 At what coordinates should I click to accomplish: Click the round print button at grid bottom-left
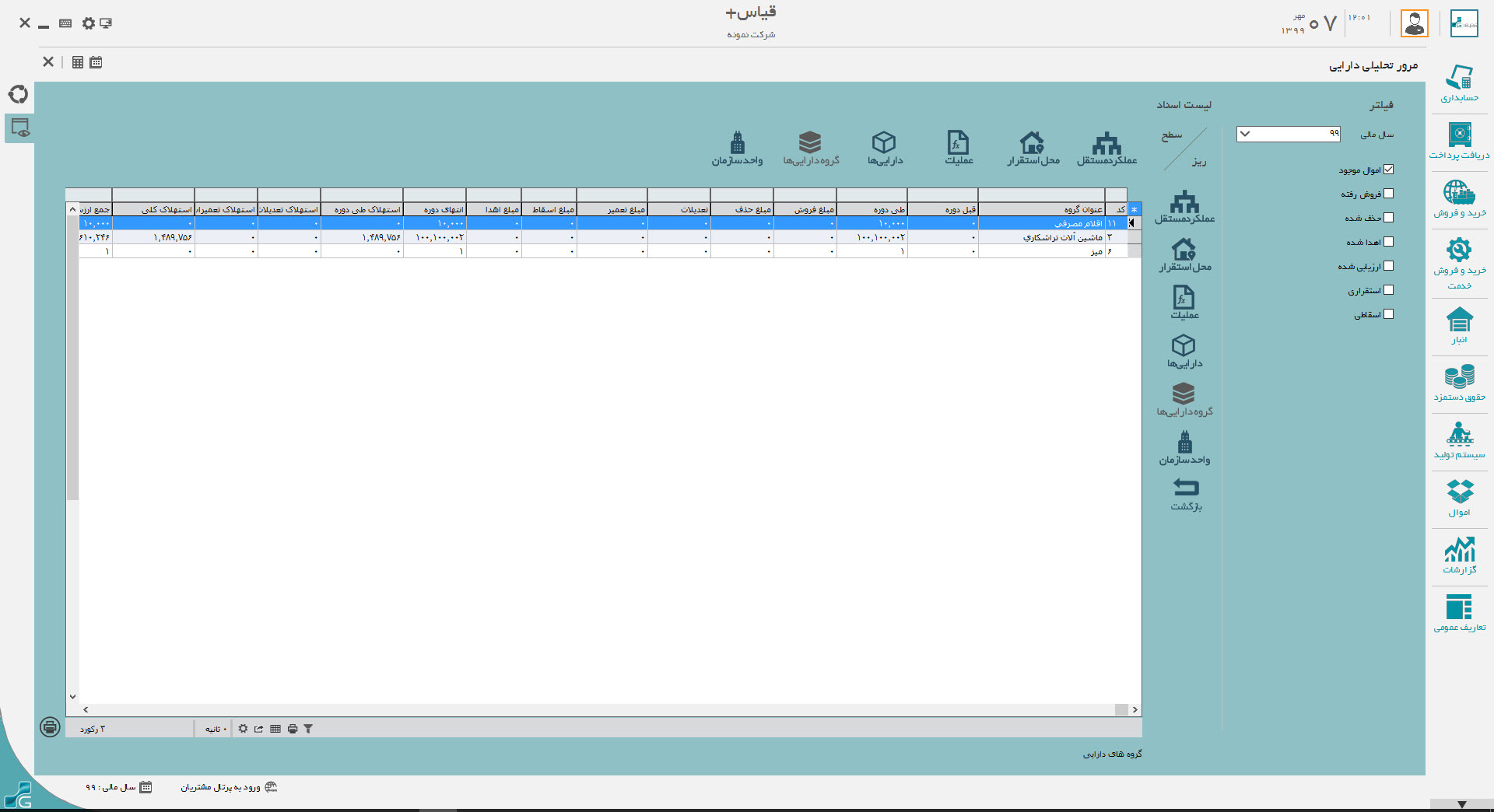(x=50, y=727)
